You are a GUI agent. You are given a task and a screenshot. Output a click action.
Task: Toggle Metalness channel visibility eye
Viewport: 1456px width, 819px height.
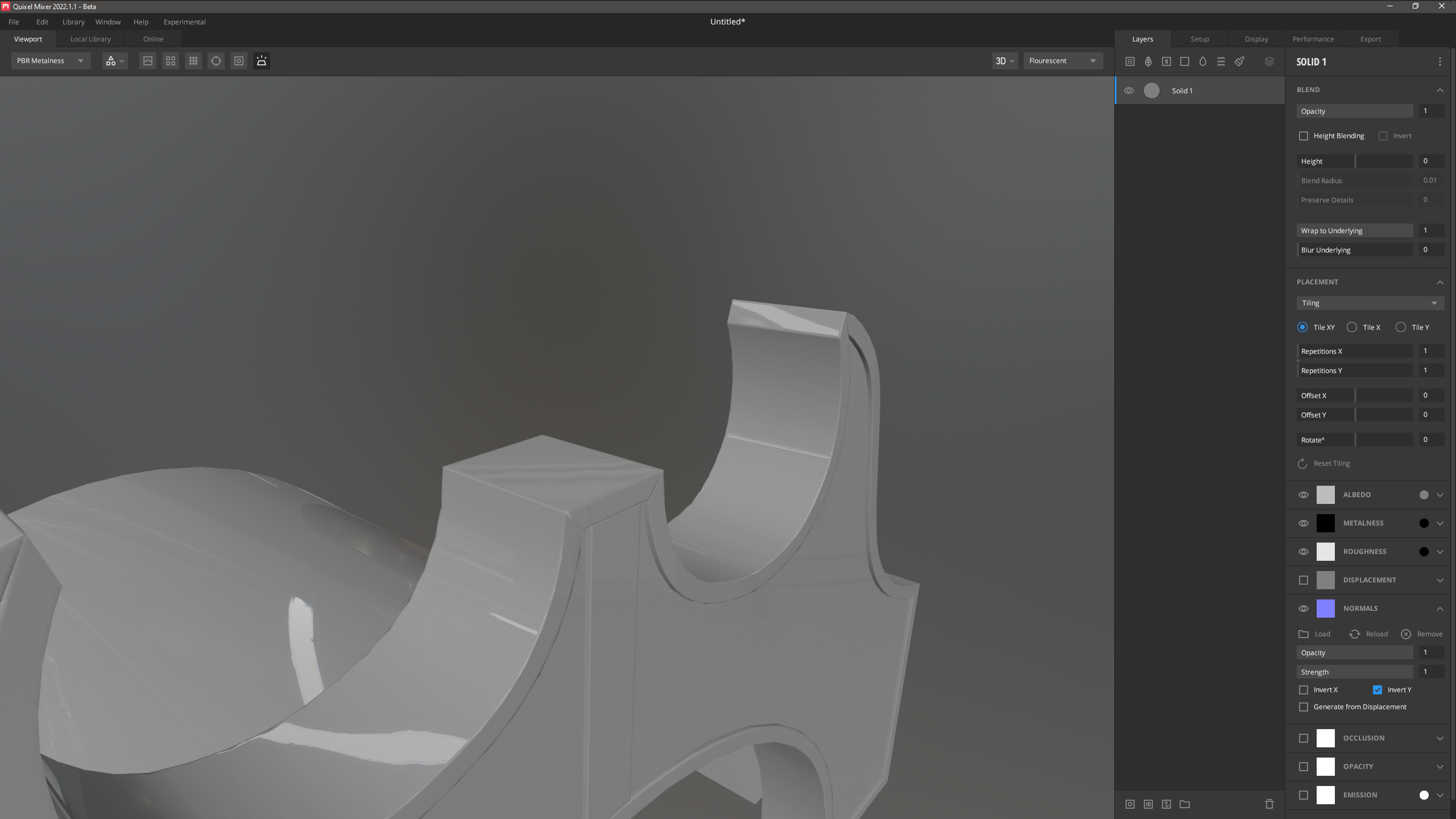(1304, 523)
